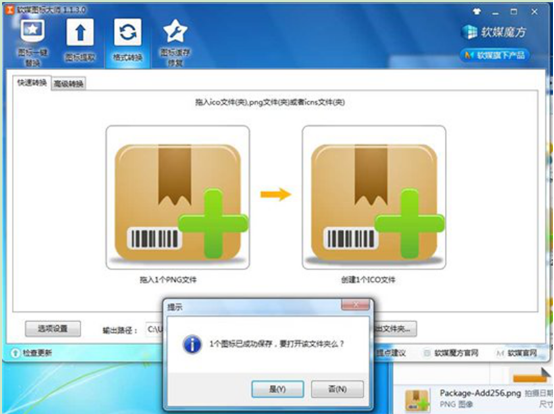Screen dimensions: 554x414
Task: Click the skin (shirt) icon in title bar
Action: [477, 11]
